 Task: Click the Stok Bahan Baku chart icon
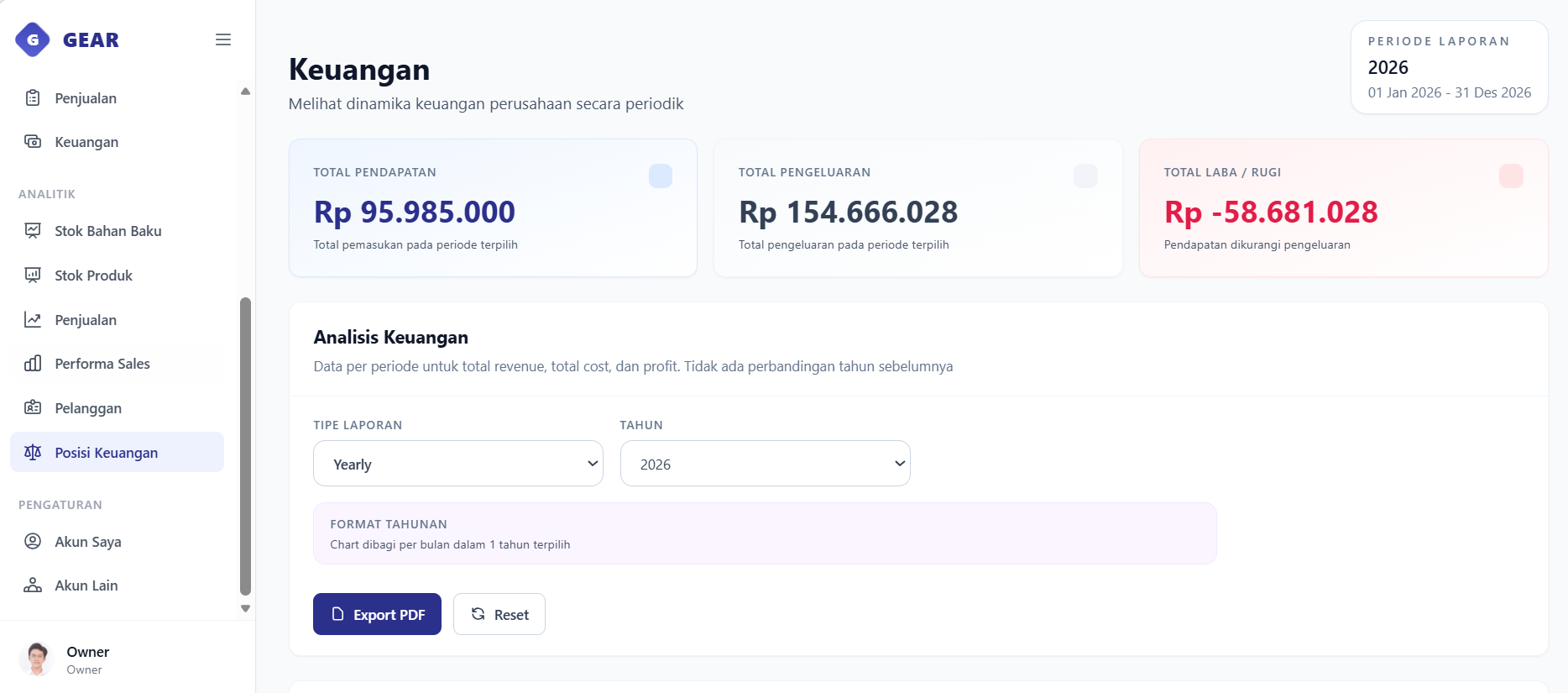pyautogui.click(x=33, y=231)
